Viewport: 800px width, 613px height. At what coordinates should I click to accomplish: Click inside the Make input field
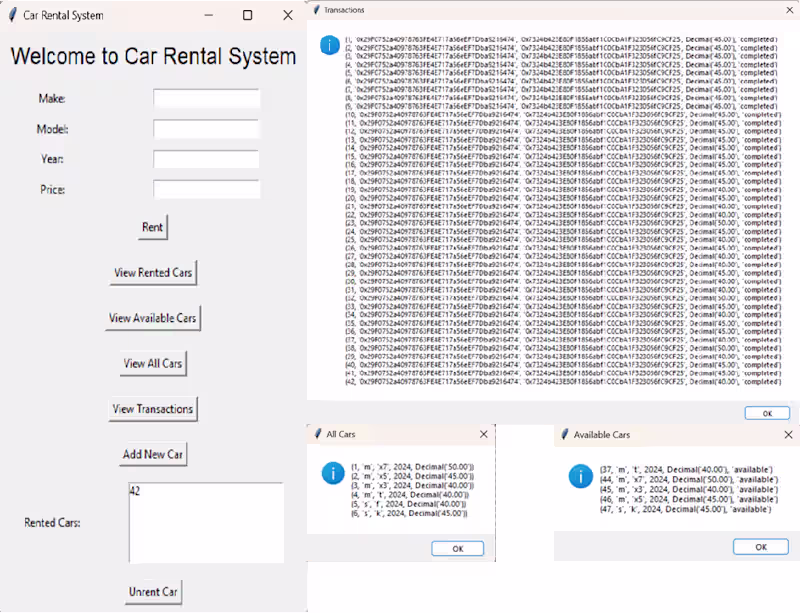coord(205,99)
